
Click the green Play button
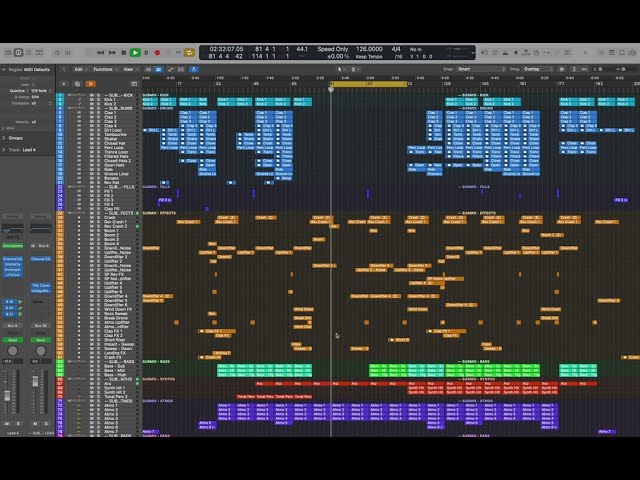[135, 53]
